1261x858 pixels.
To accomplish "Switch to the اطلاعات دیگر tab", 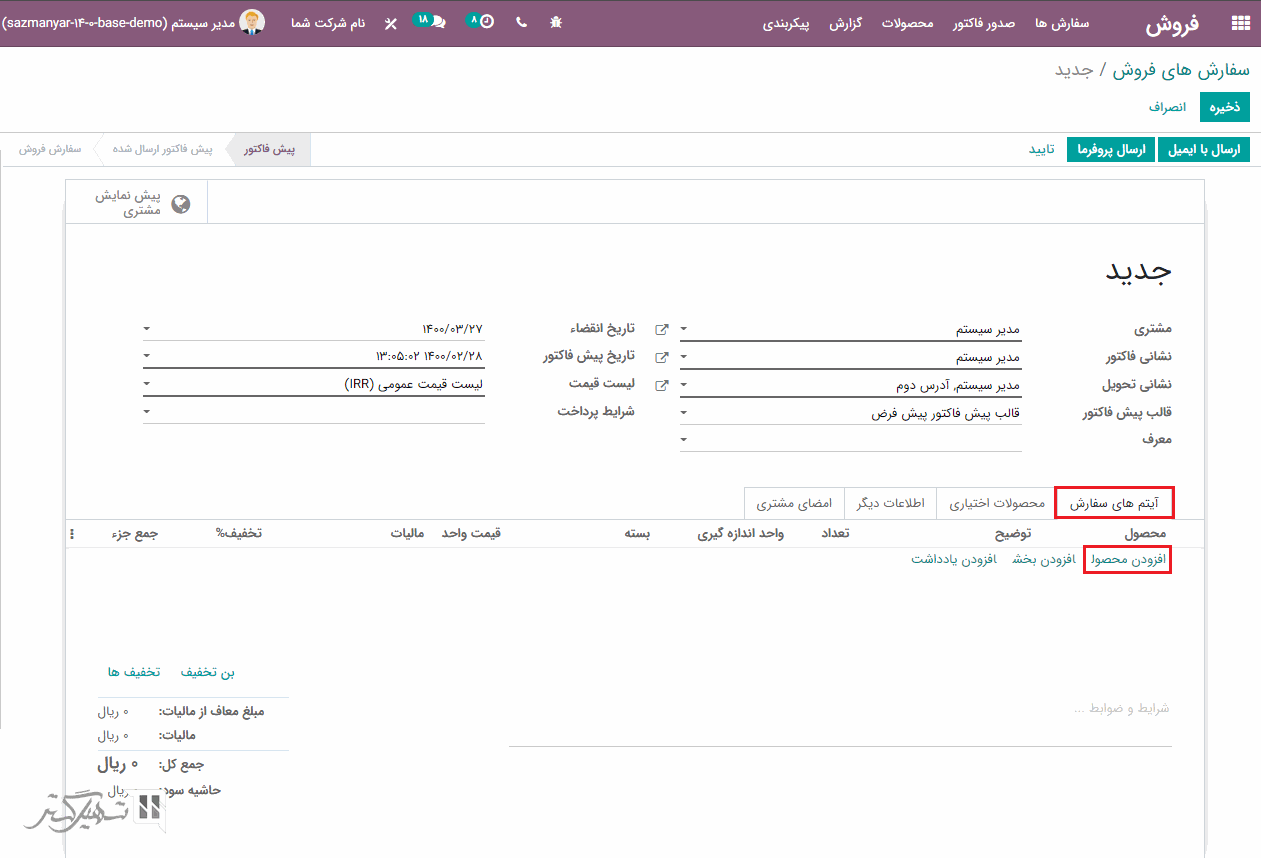I will point(890,503).
